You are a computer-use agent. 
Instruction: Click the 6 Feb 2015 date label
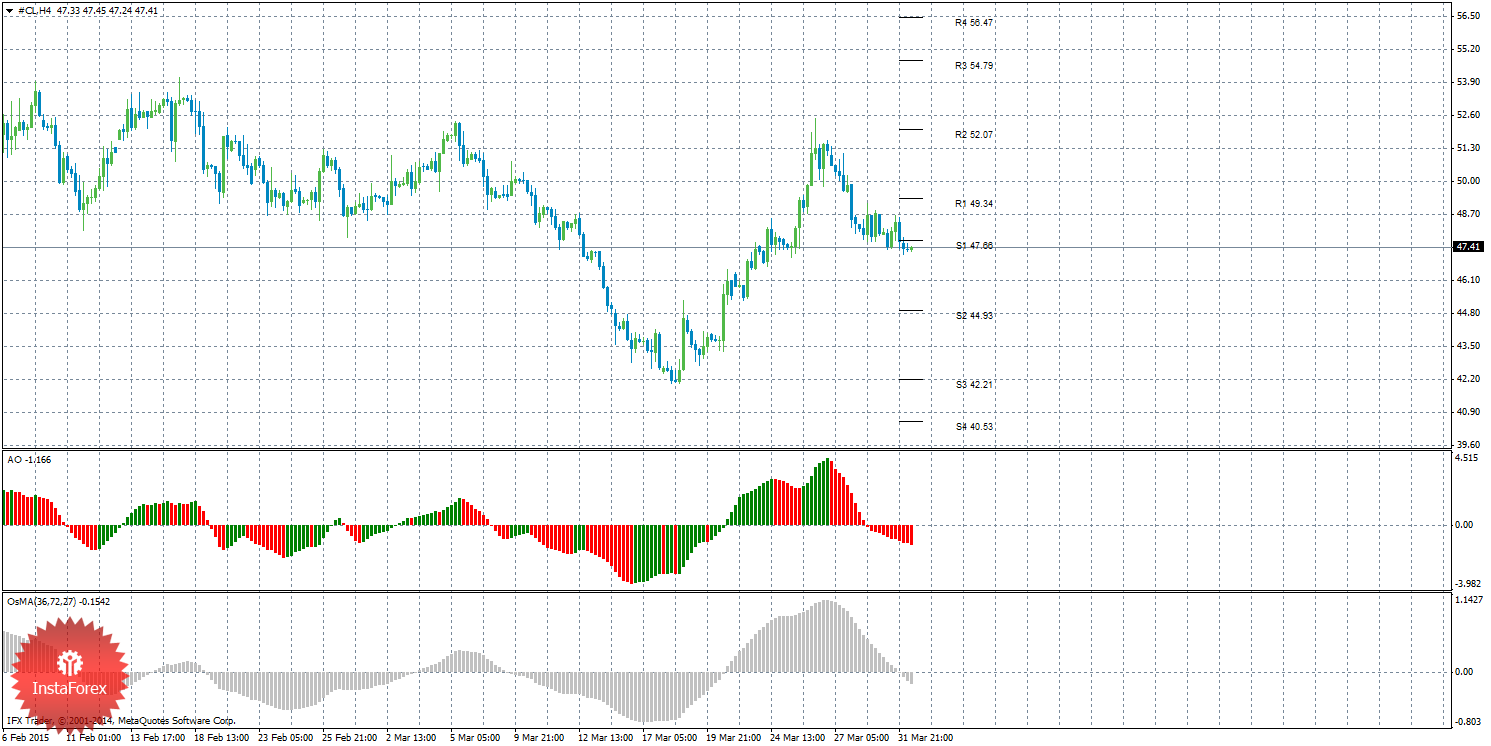[x=25, y=739]
